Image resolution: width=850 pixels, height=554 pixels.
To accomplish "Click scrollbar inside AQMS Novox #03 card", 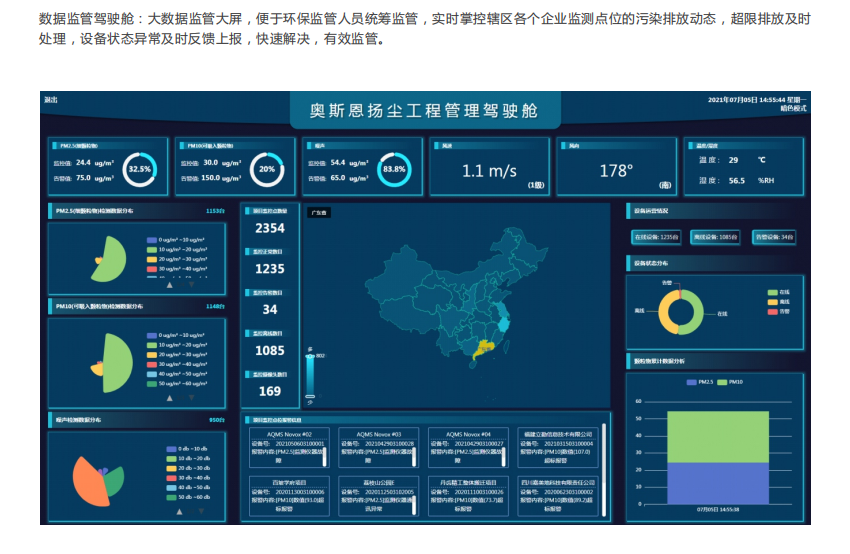I will 414,456.
